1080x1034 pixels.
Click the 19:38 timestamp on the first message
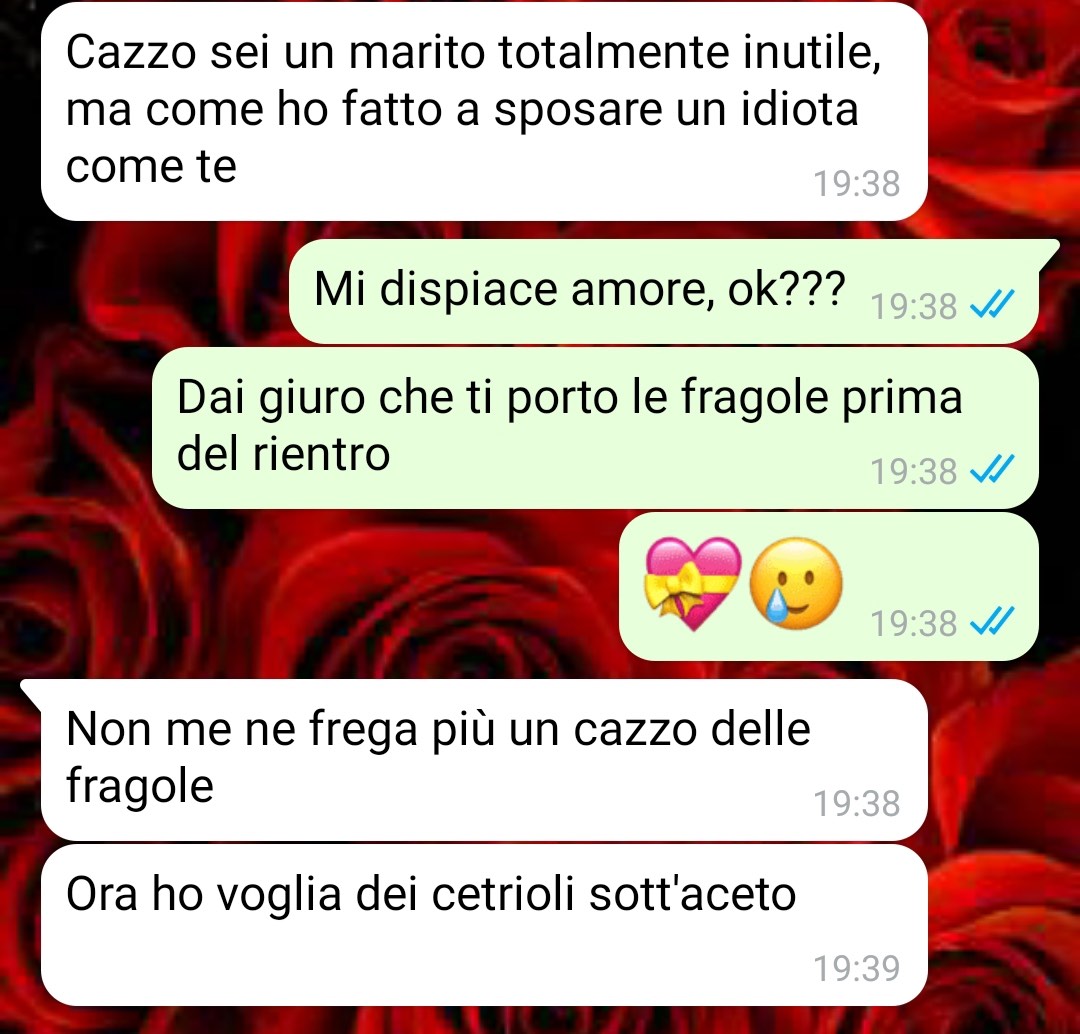tap(857, 183)
